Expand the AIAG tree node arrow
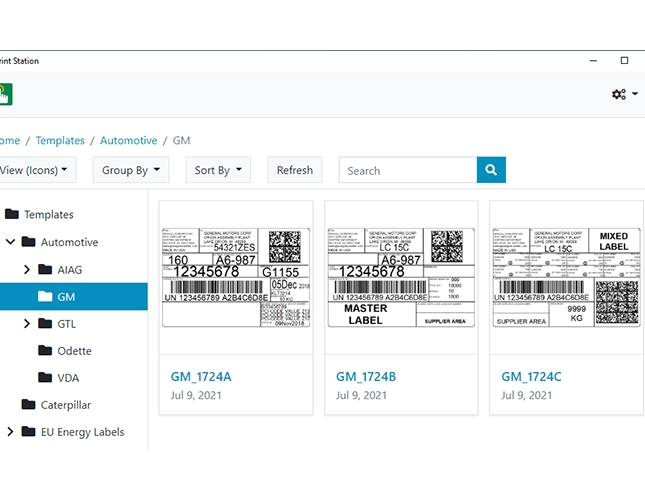645x500 pixels. pos(27,269)
